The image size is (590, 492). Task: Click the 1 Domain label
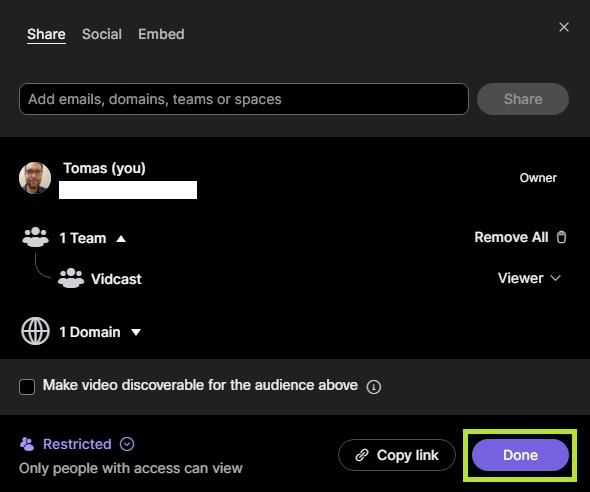(x=90, y=332)
